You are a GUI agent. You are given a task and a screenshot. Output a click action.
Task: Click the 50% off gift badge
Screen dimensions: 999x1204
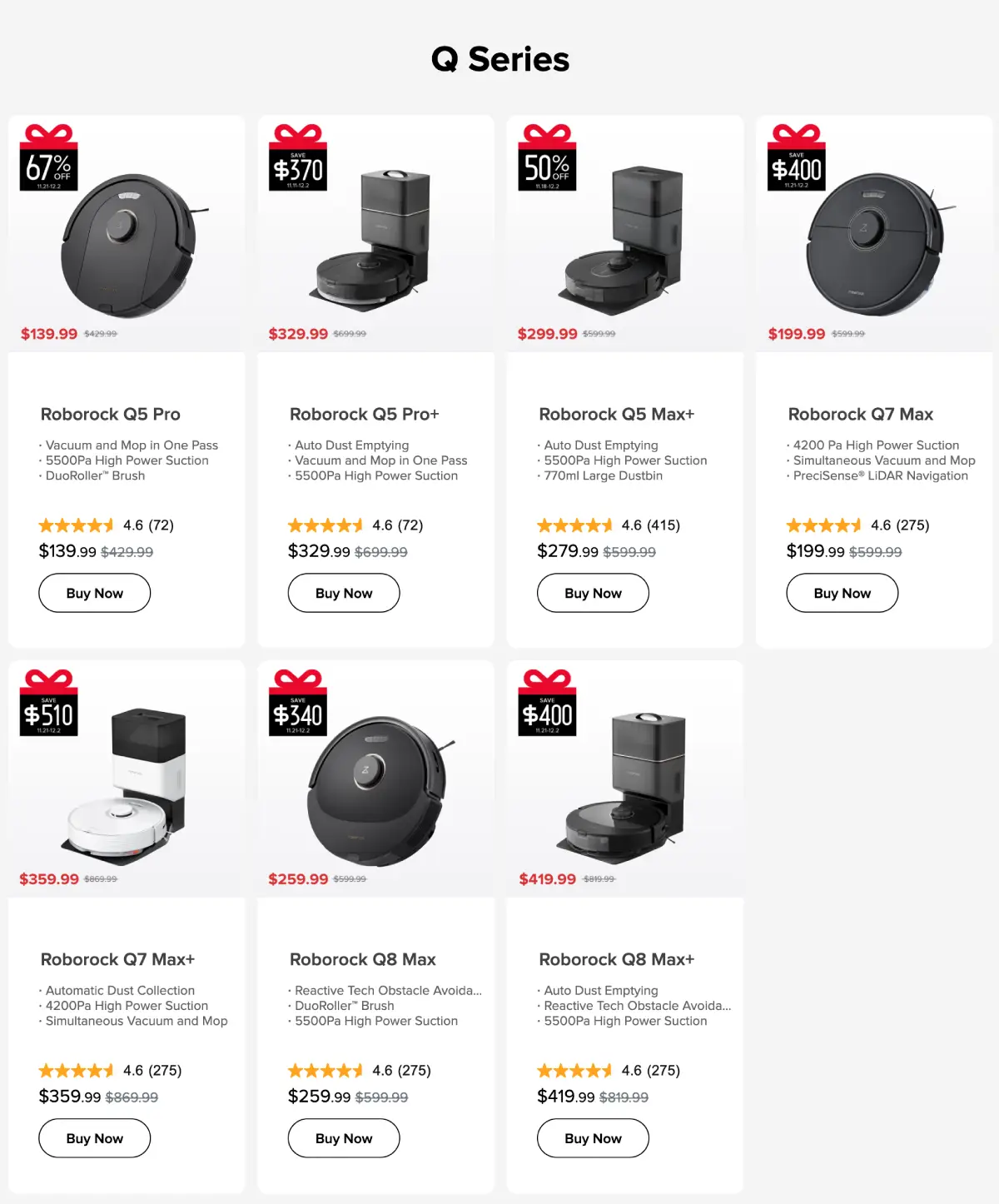[547, 158]
